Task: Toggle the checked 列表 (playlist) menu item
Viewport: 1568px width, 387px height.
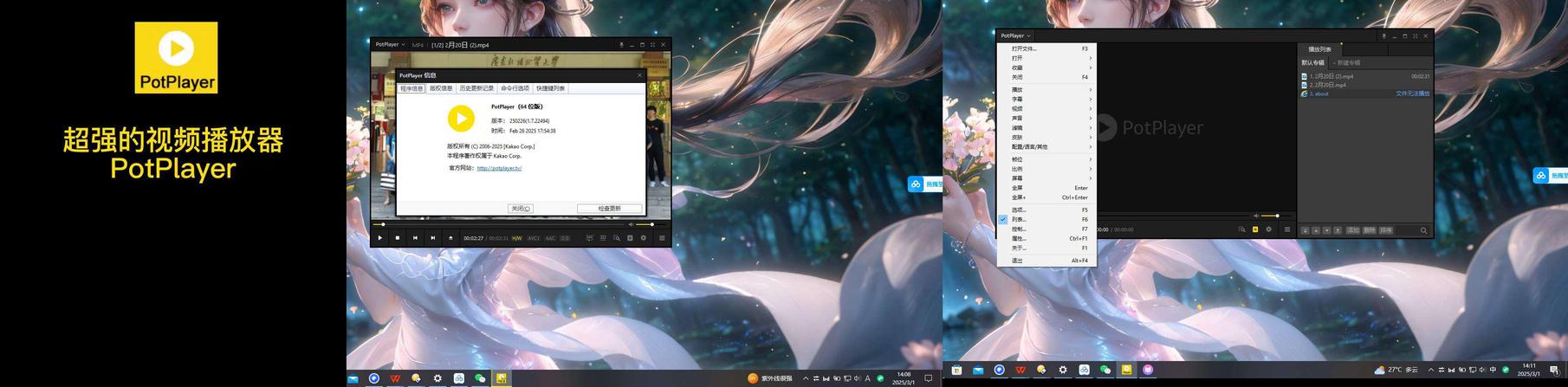Action: pyautogui.click(x=1019, y=220)
